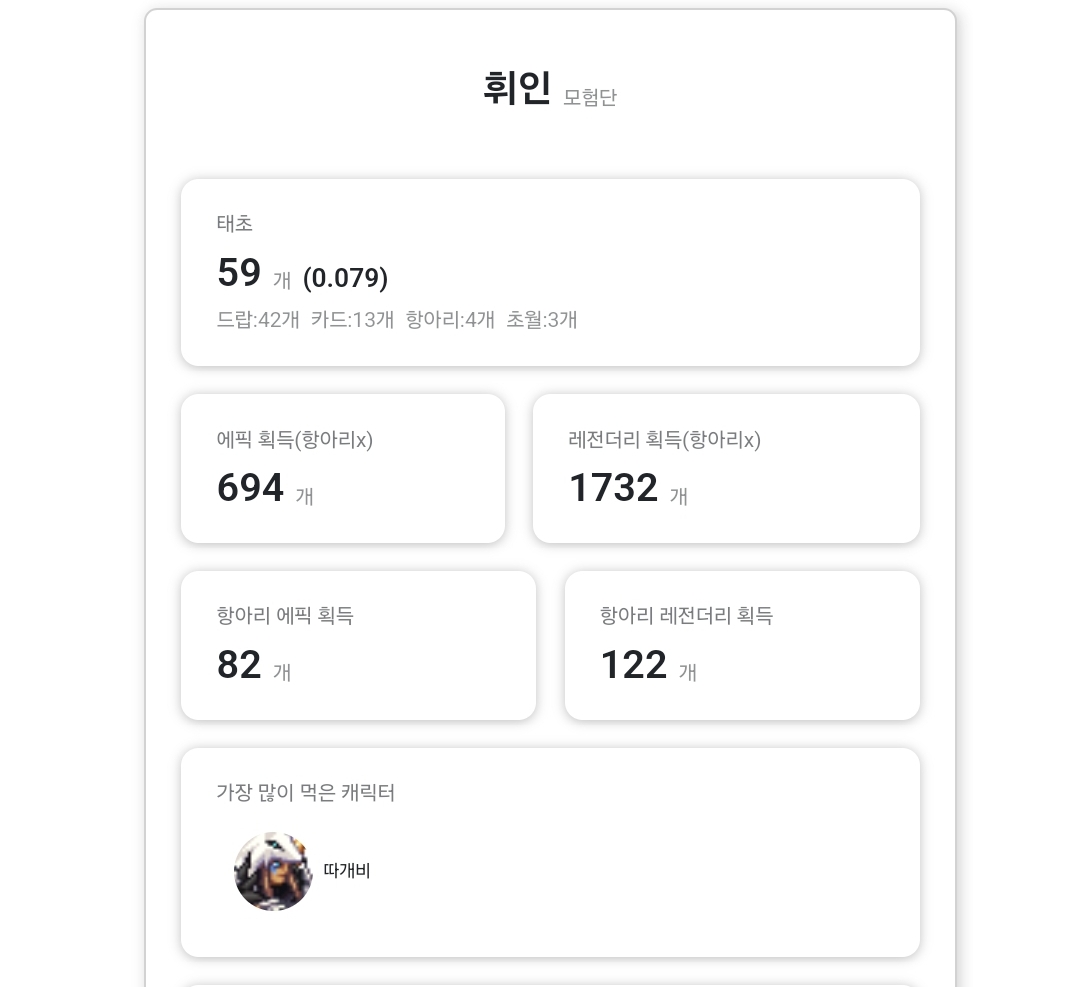
Task: Select the 레전더리 획득(항아리x) card label
Action: 664,440
